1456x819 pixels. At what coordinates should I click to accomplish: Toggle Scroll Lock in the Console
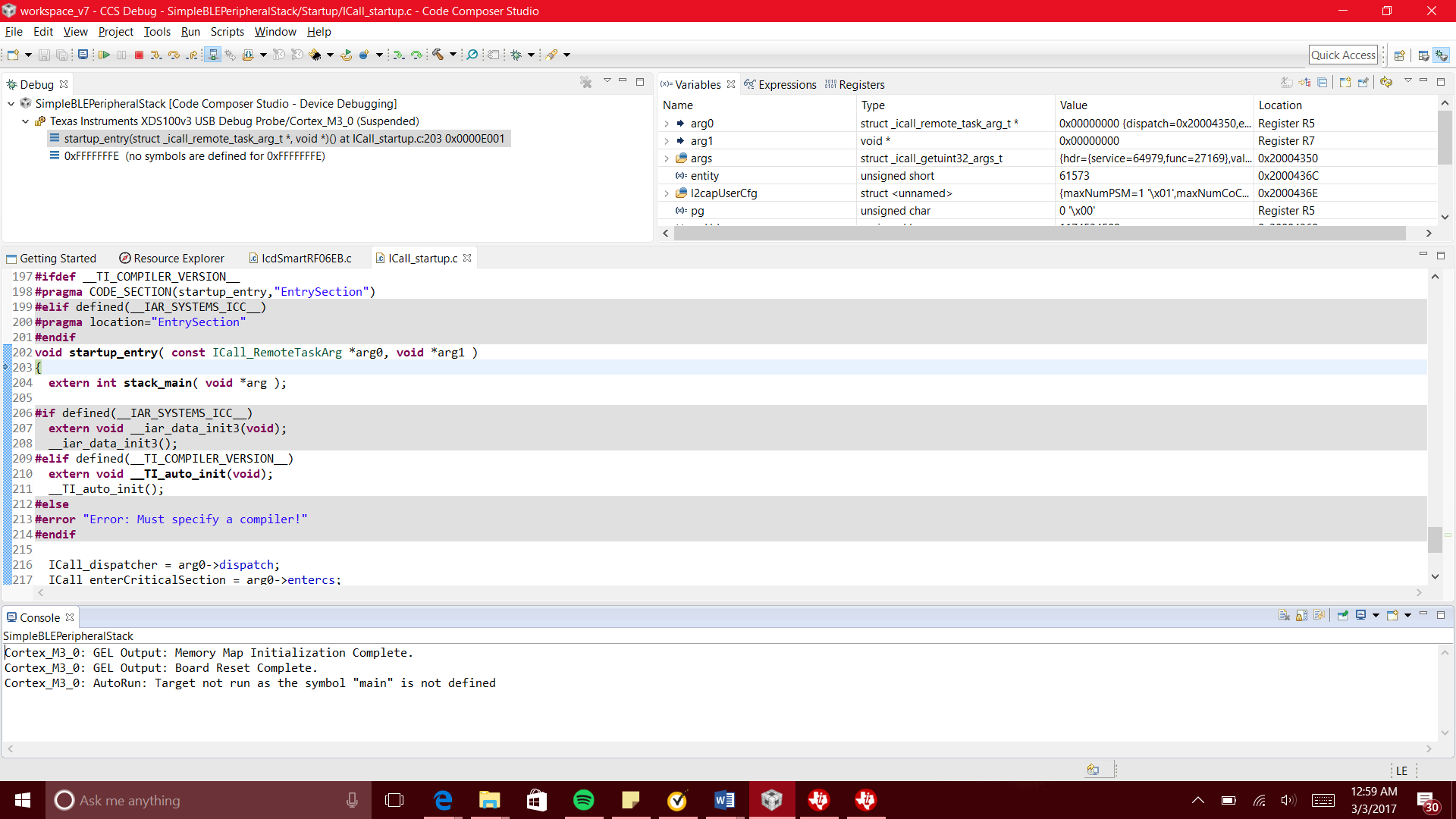(x=1301, y=616)
